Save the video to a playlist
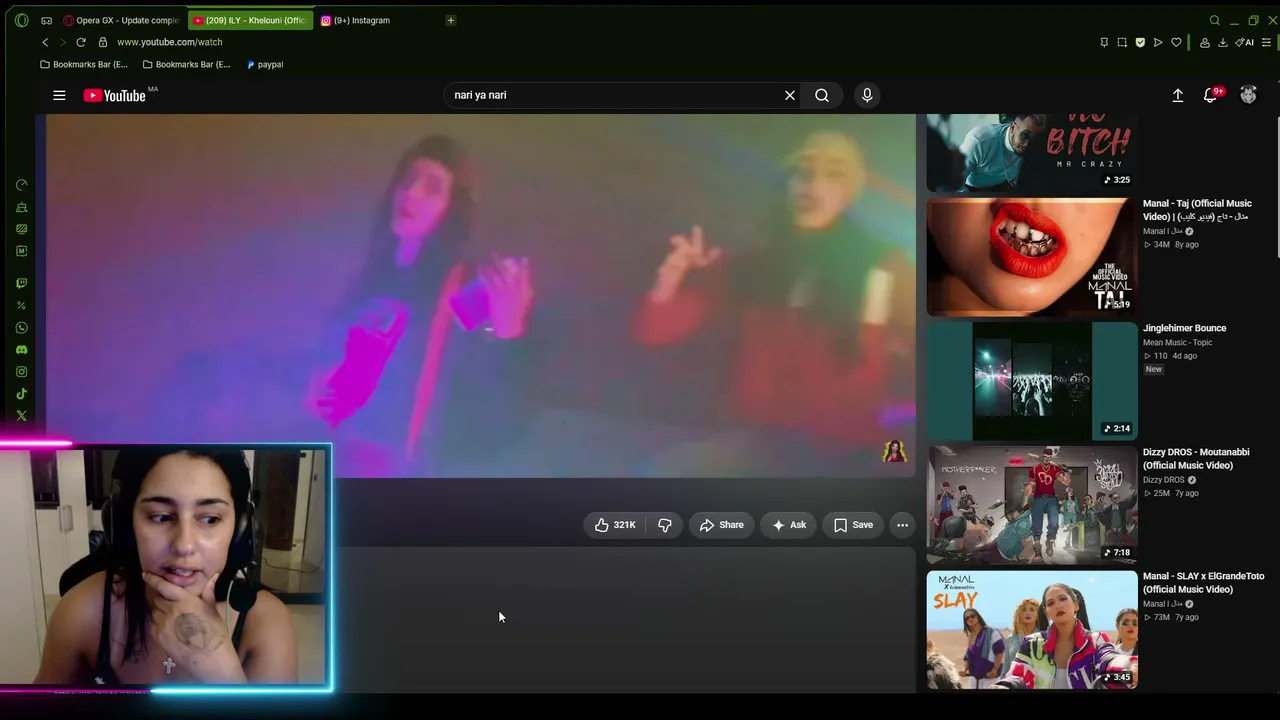 [853, 525]
